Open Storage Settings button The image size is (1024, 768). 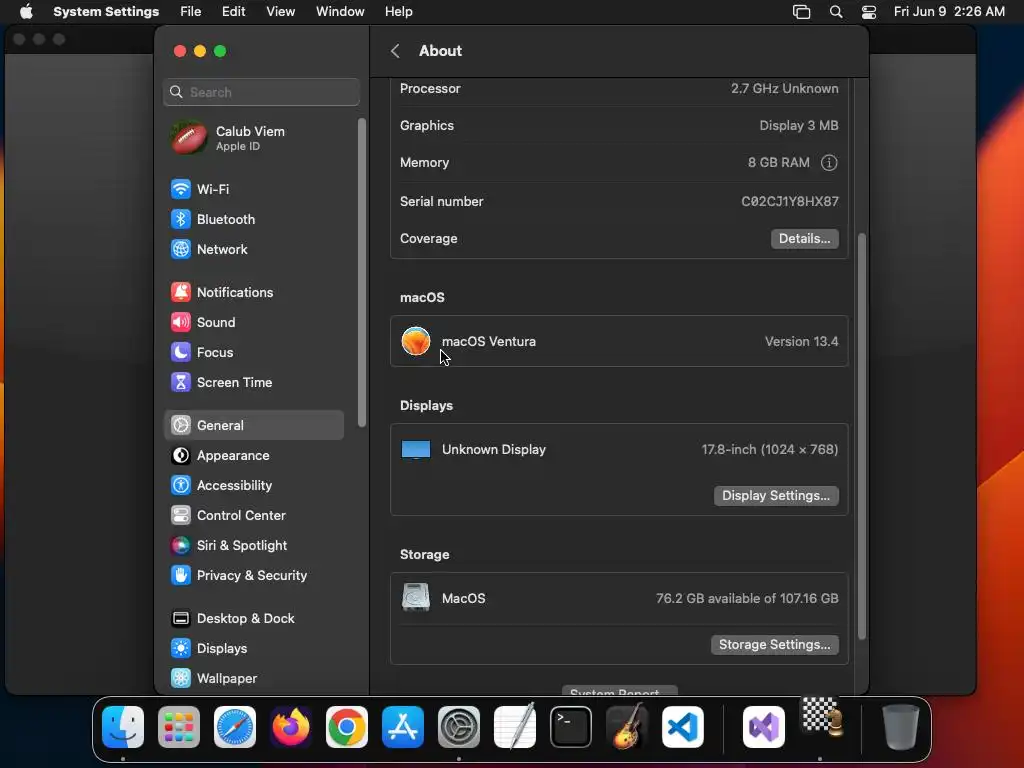pos(775,645)
